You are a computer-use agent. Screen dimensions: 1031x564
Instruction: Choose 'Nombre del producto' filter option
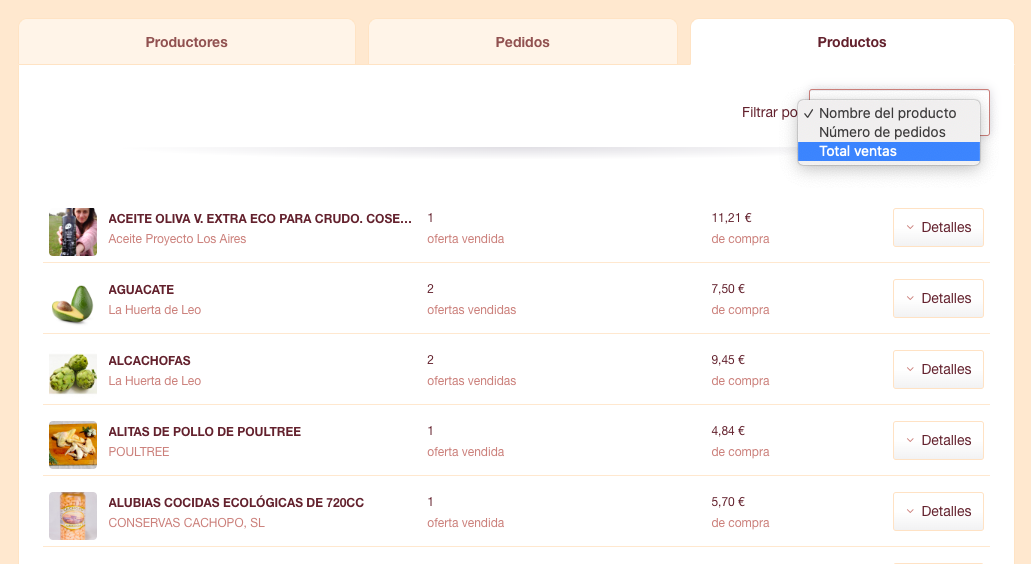[888, 113]
